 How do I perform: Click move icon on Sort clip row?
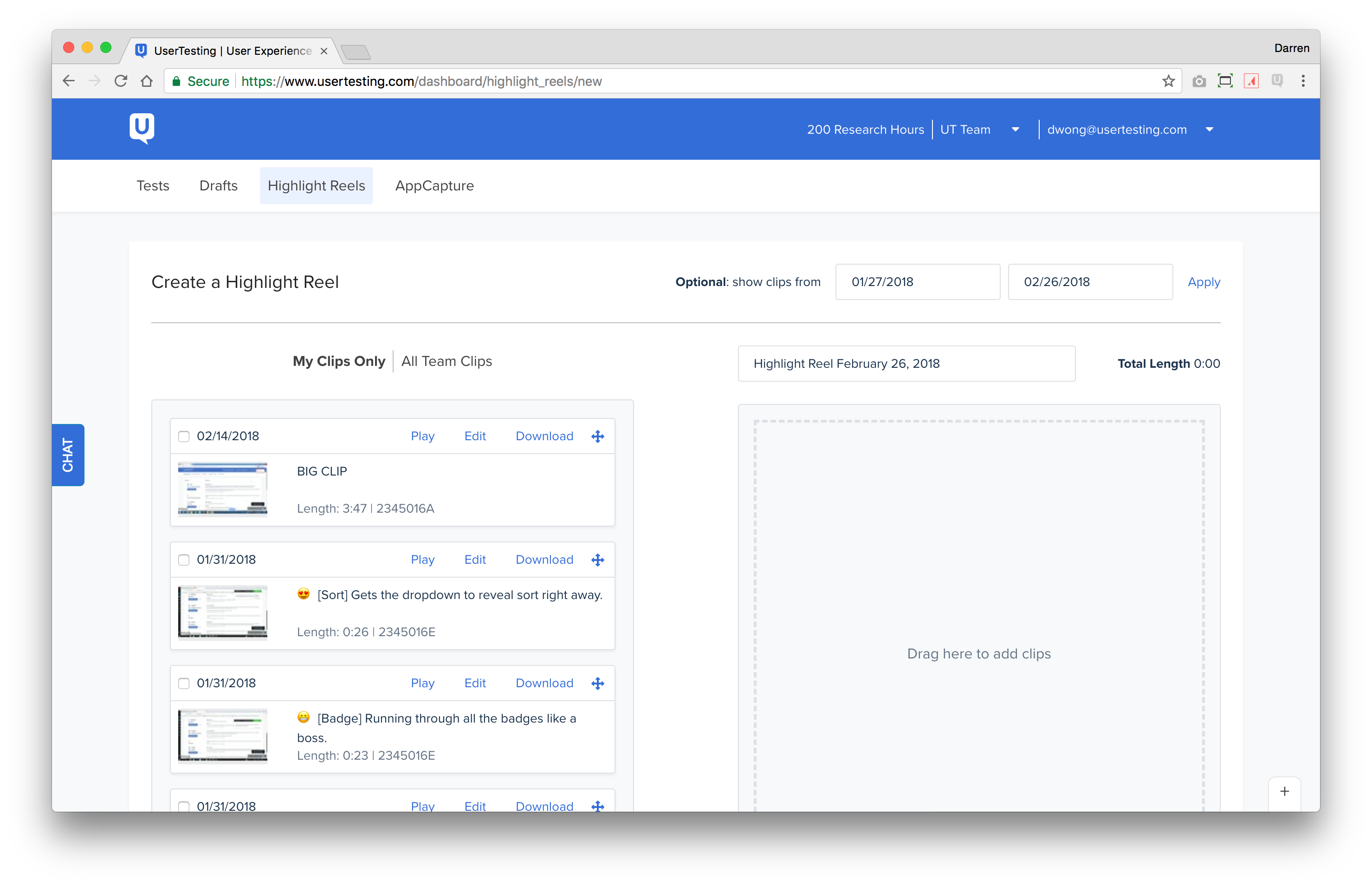point(597,560)
